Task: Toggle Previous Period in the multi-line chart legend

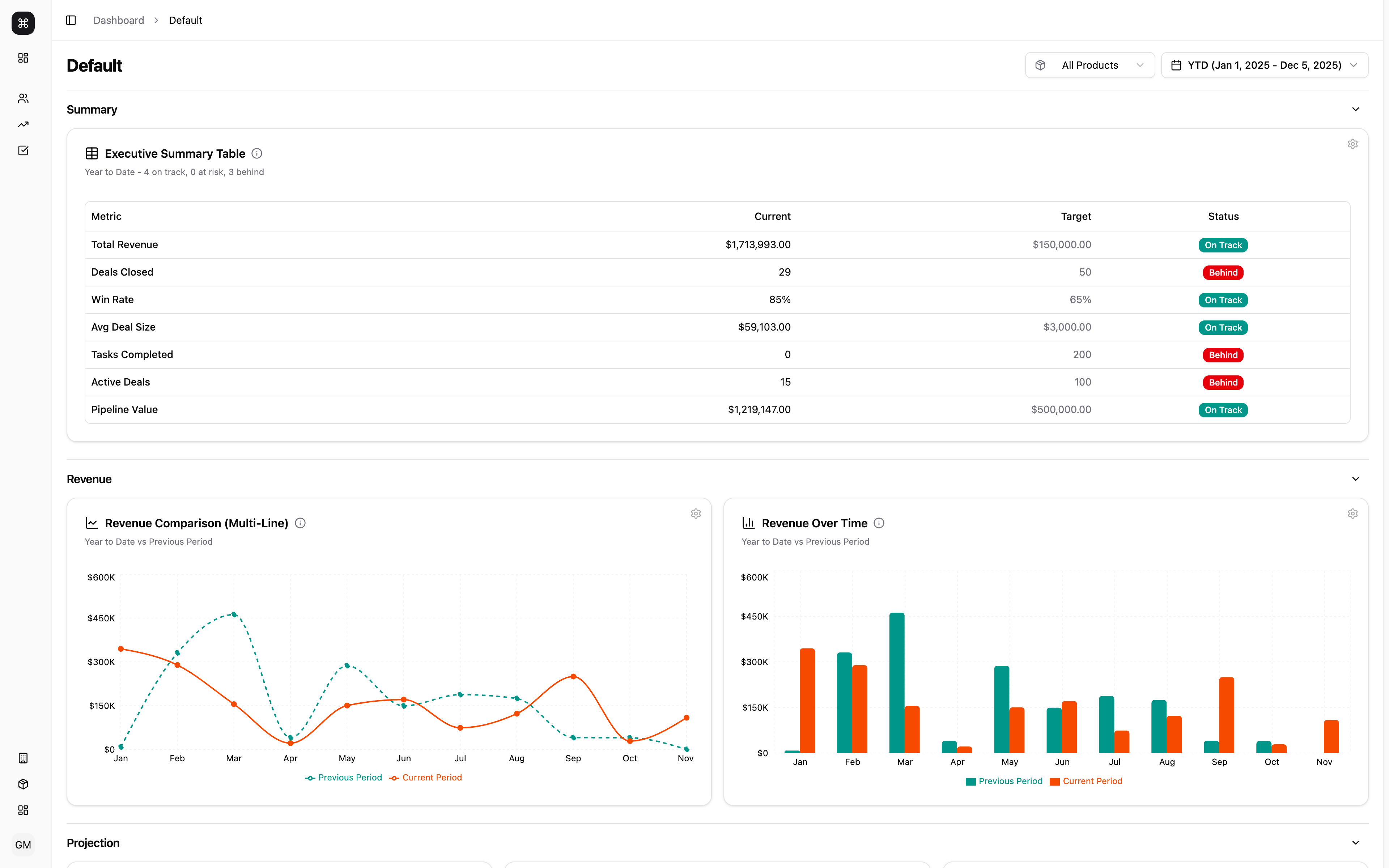Action: point(343,777)
